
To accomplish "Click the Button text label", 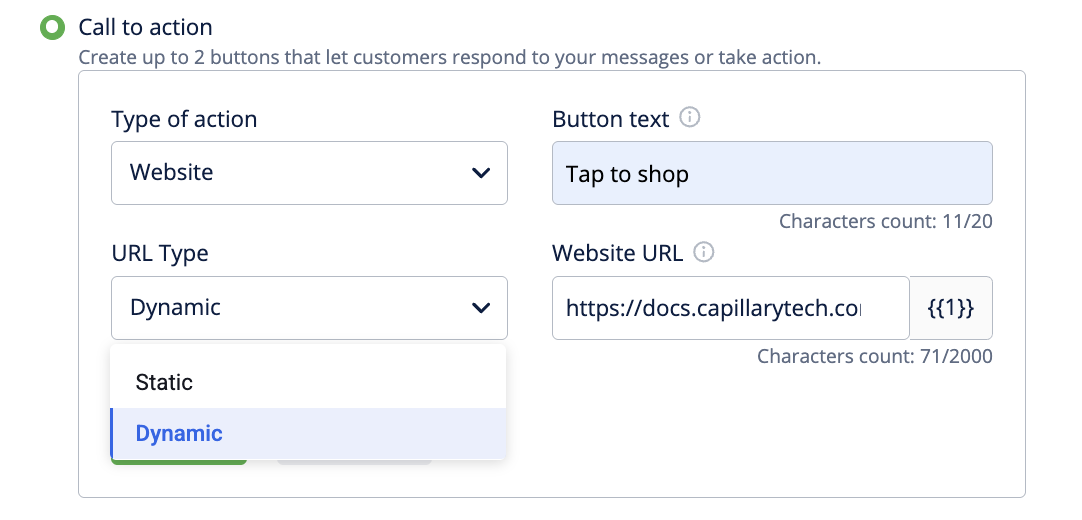I will pos(611,119).
